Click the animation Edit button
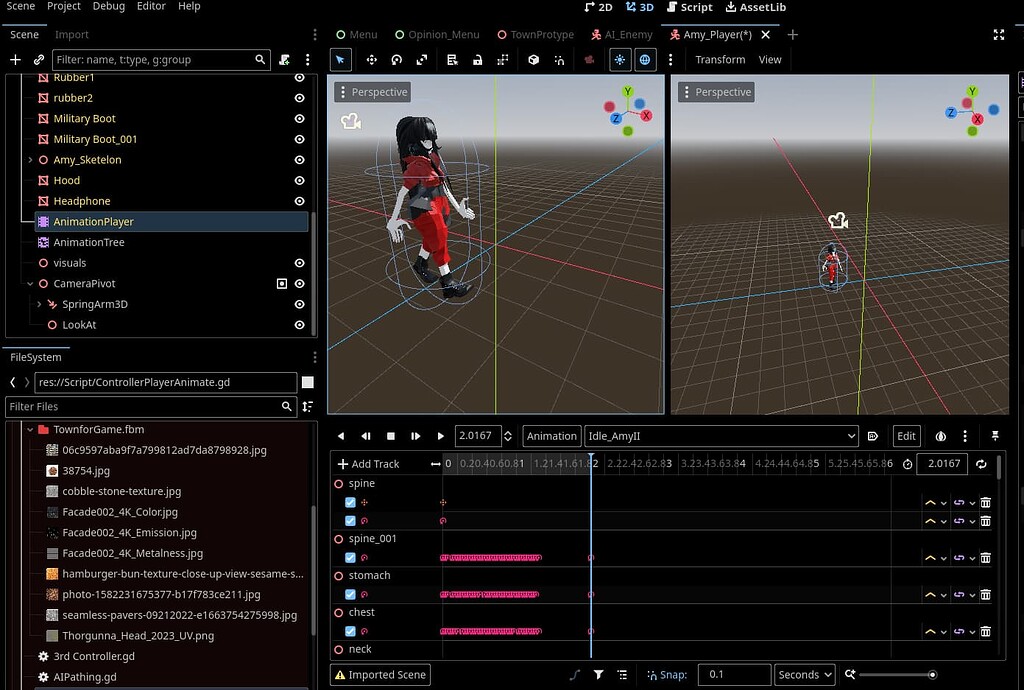 (906, 436)
